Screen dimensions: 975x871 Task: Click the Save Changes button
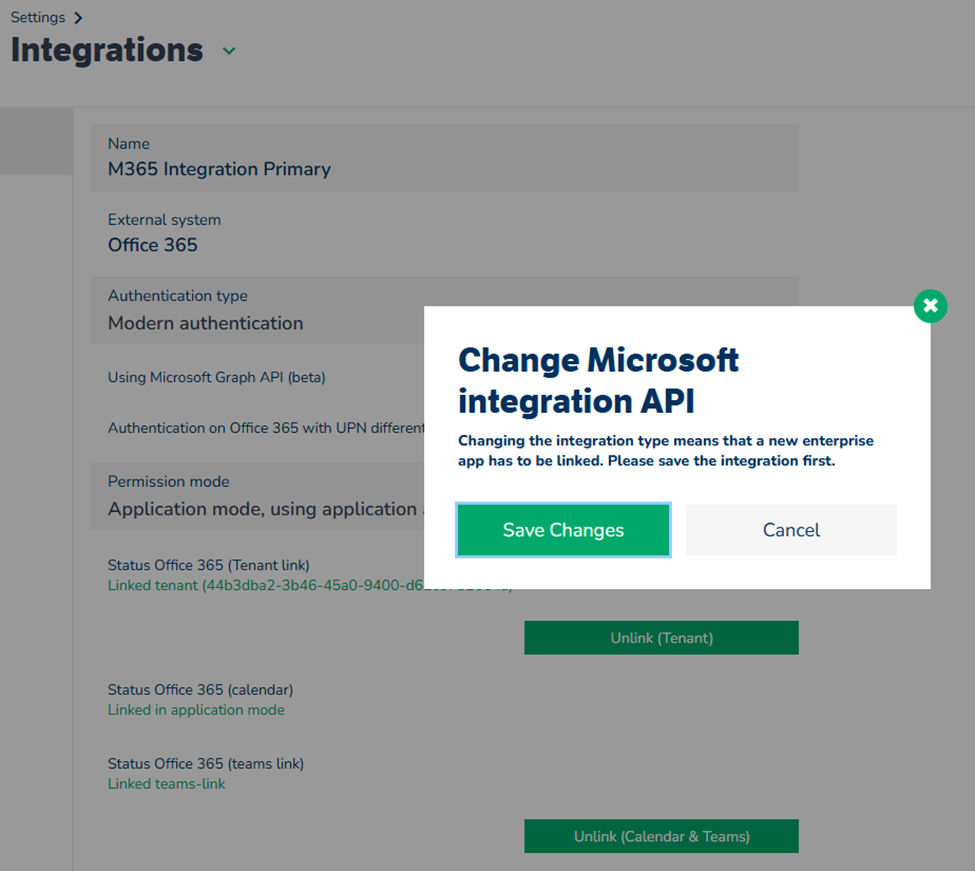563,530
